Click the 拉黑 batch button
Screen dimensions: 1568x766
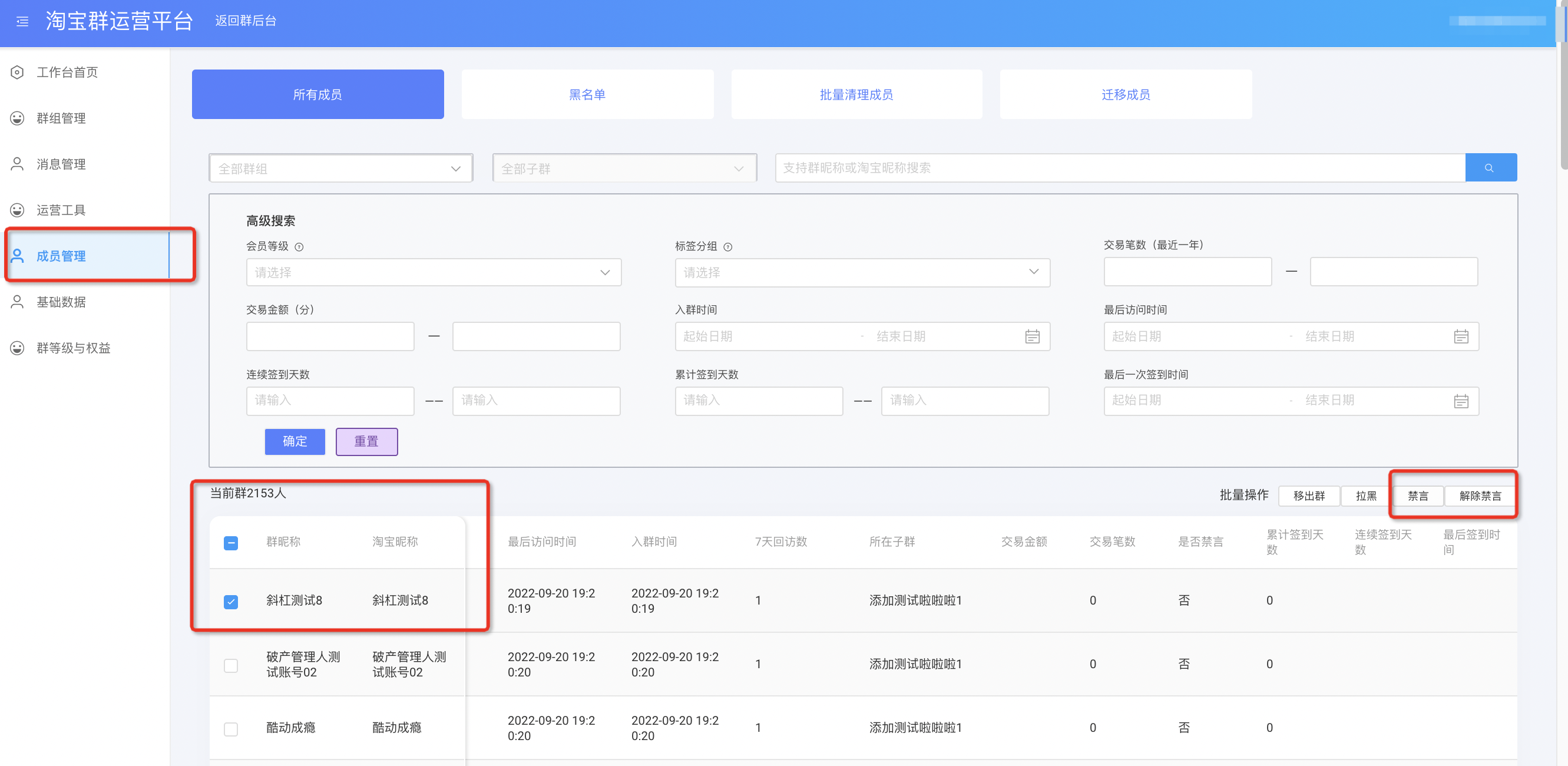pos(1366,496)
